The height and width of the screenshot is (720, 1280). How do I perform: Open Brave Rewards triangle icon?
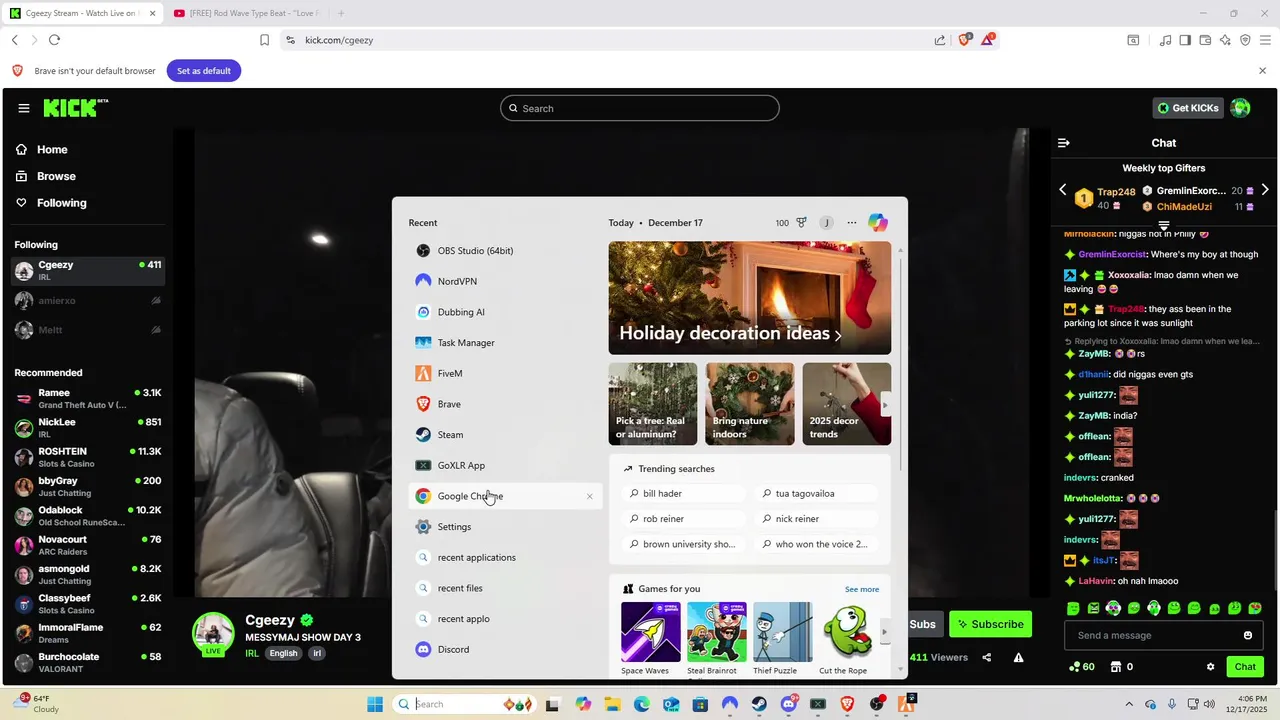(x=988, y=40)
